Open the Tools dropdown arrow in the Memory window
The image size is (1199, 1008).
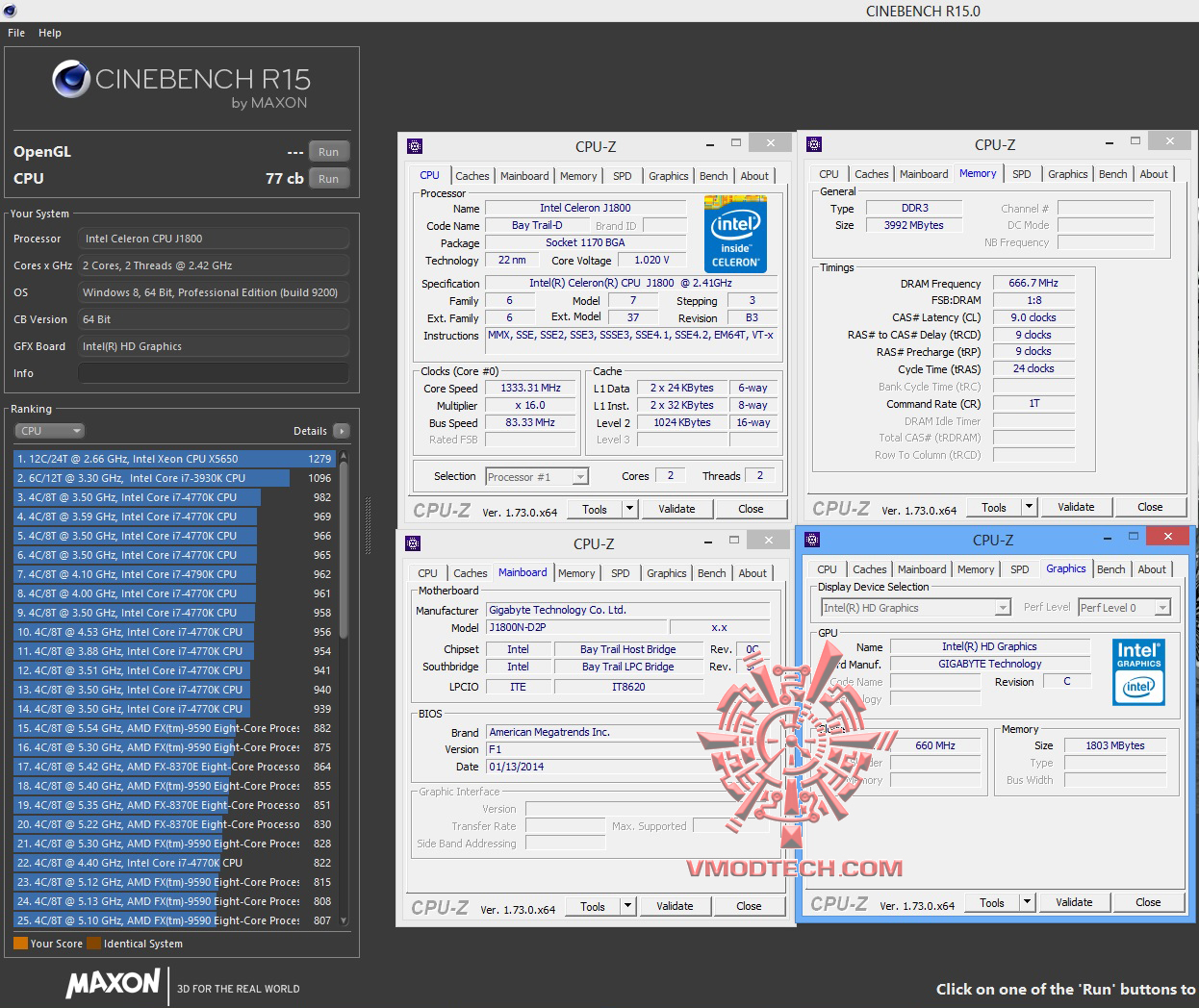pos(1029,507)
